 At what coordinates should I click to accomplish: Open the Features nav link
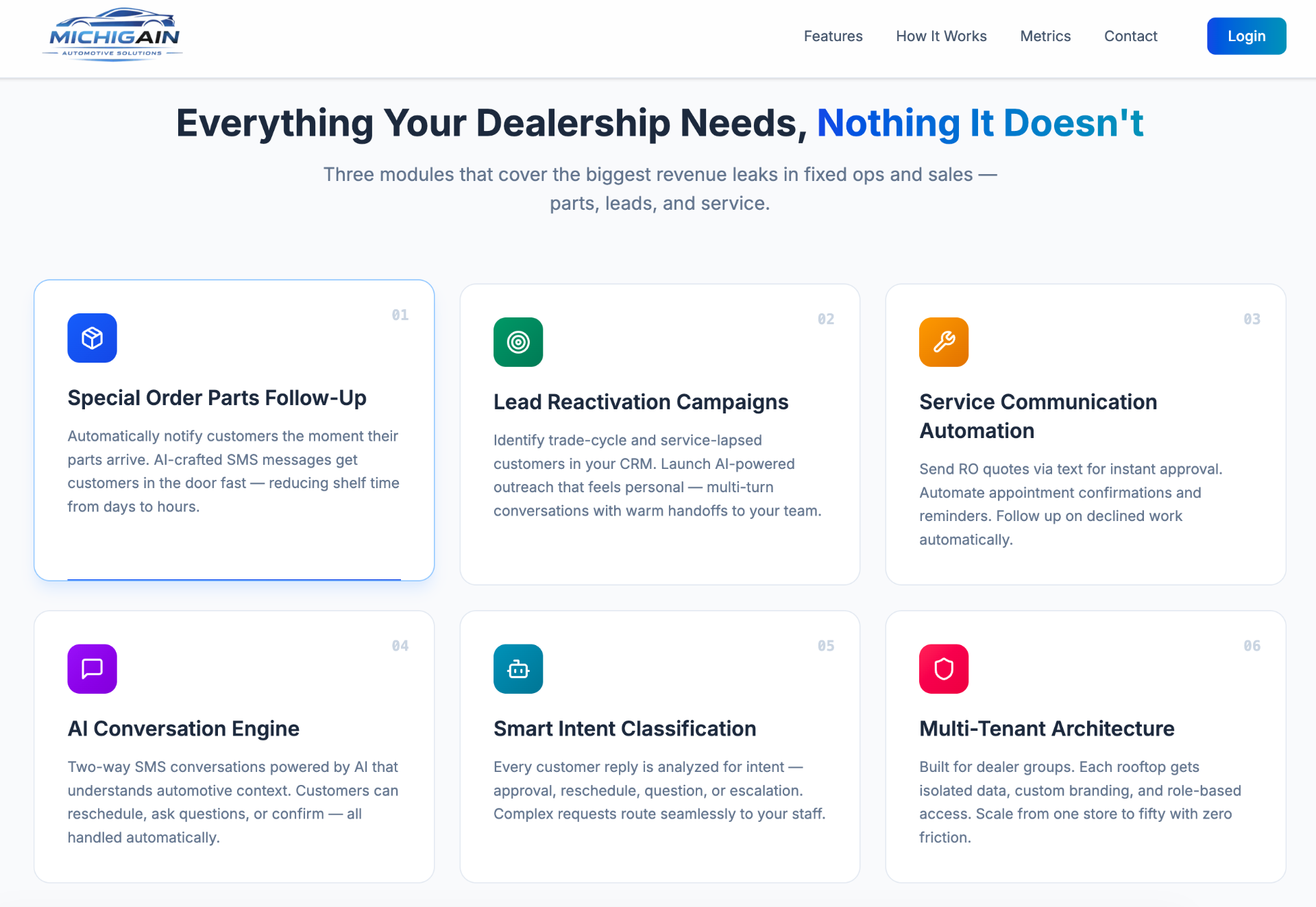click(x=833, y=36)
